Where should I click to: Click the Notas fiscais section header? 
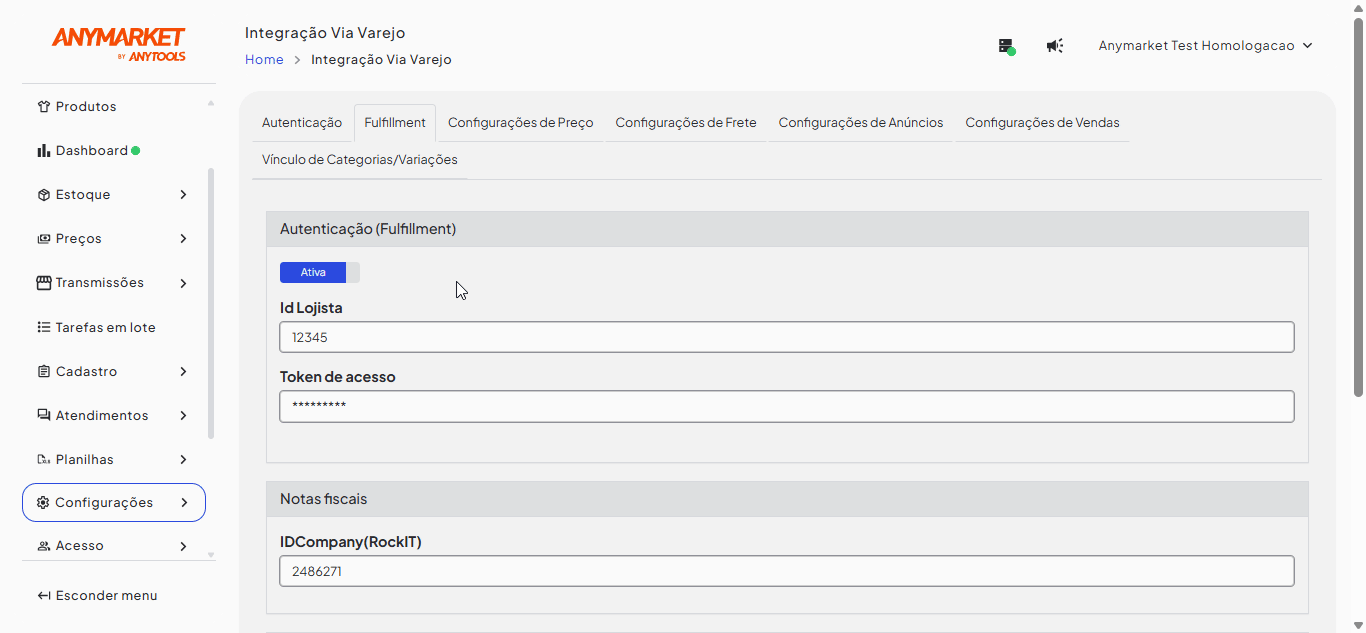[x=787, y=499]
